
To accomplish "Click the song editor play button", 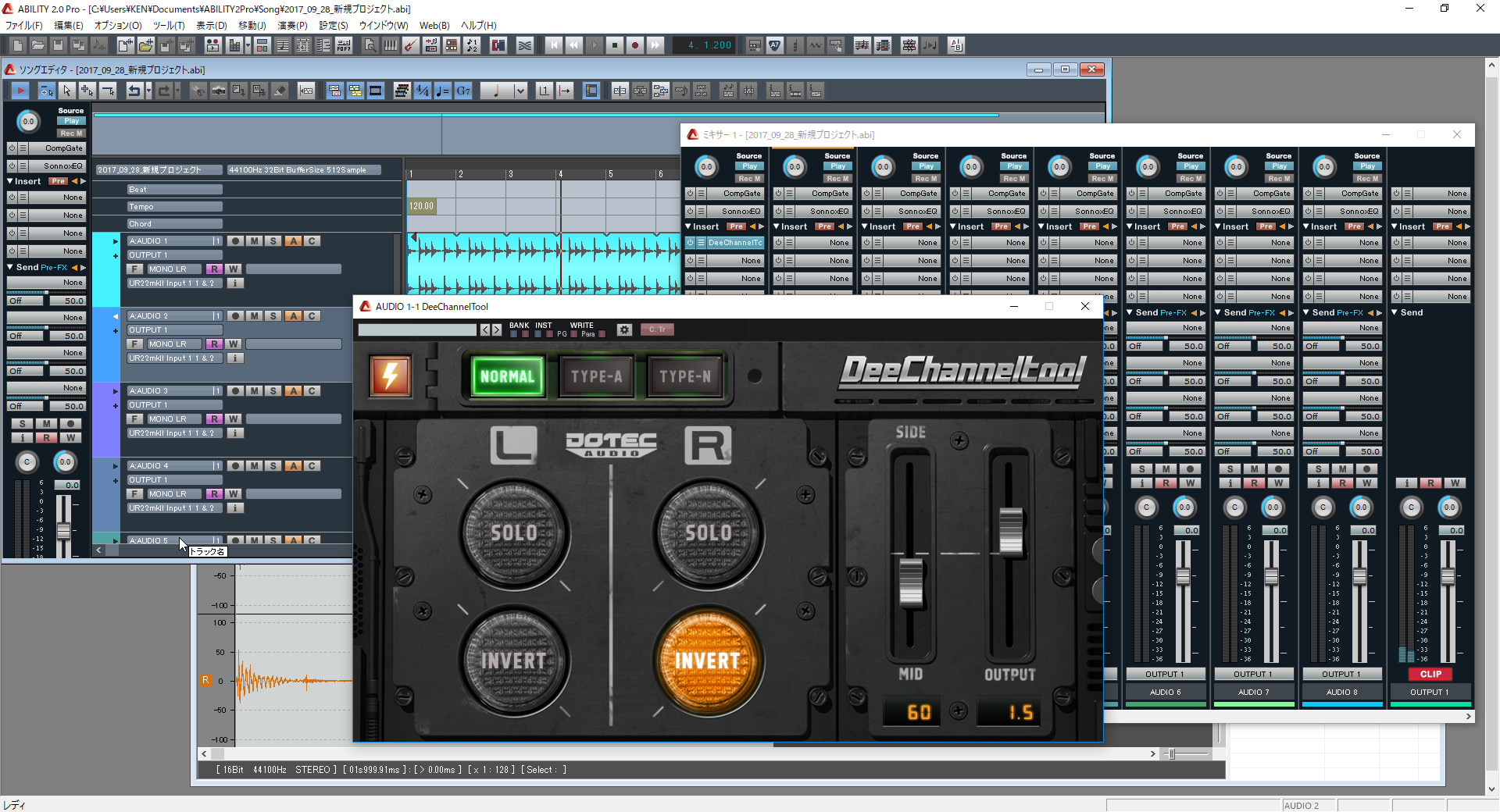I will pos(20,91).
